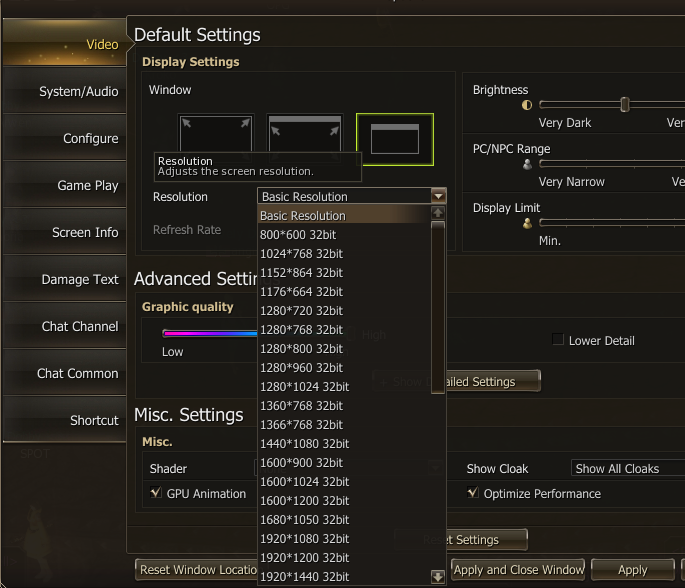Select 1176*664 32bit resolution

pos(344,292)
